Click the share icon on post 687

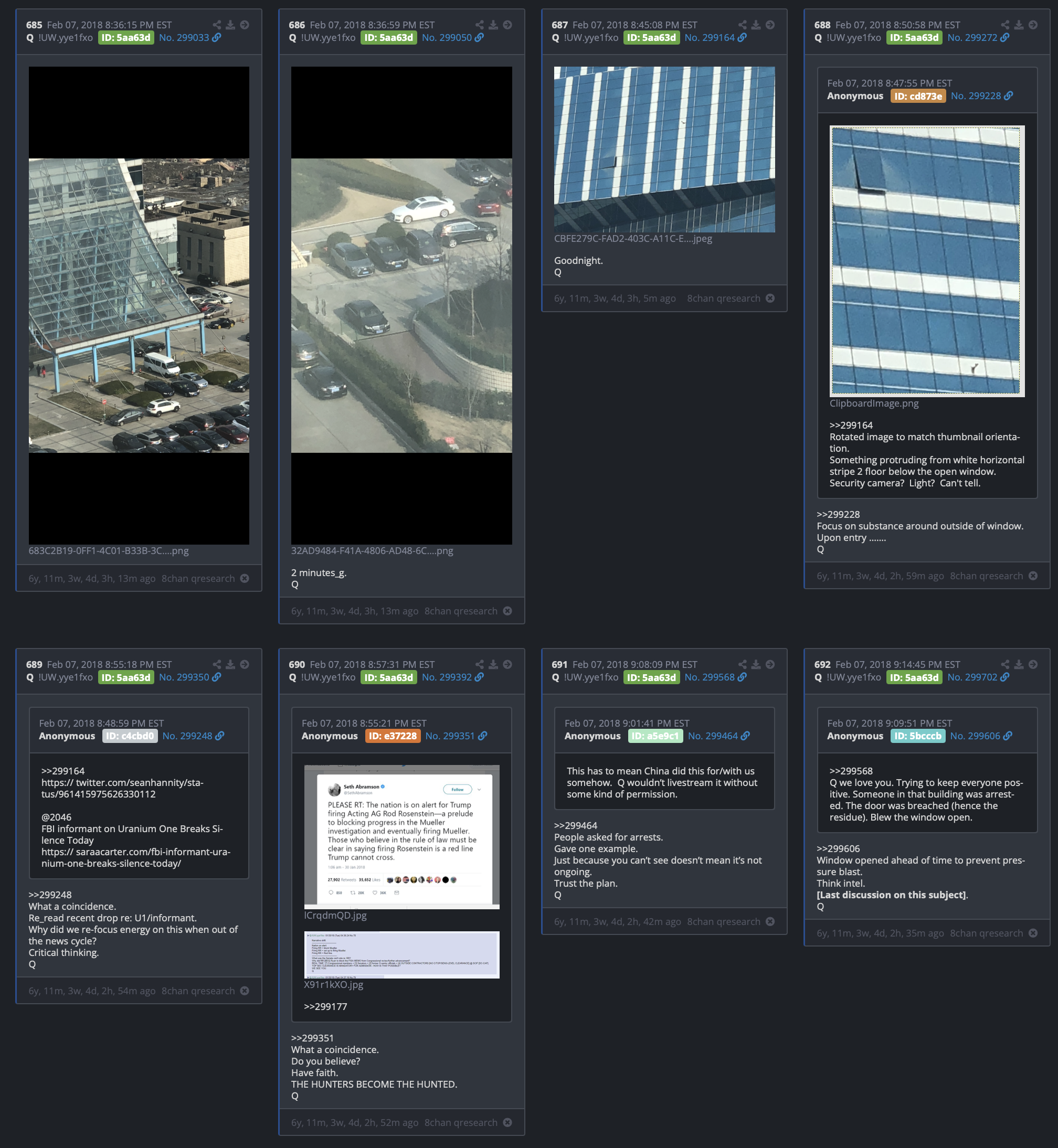point(742,25)
